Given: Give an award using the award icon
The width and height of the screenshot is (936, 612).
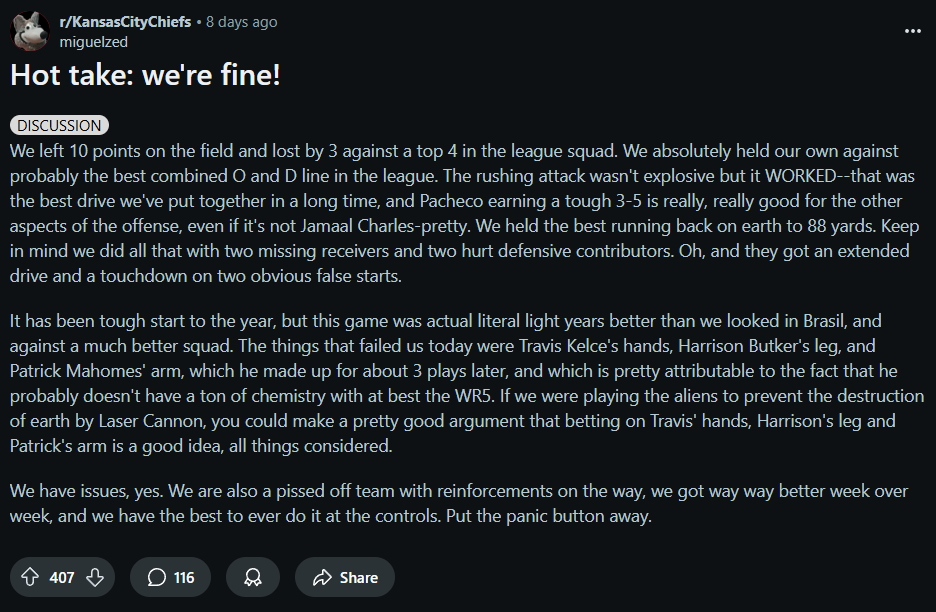Looking at the screenshot, I should pos(253,577).
